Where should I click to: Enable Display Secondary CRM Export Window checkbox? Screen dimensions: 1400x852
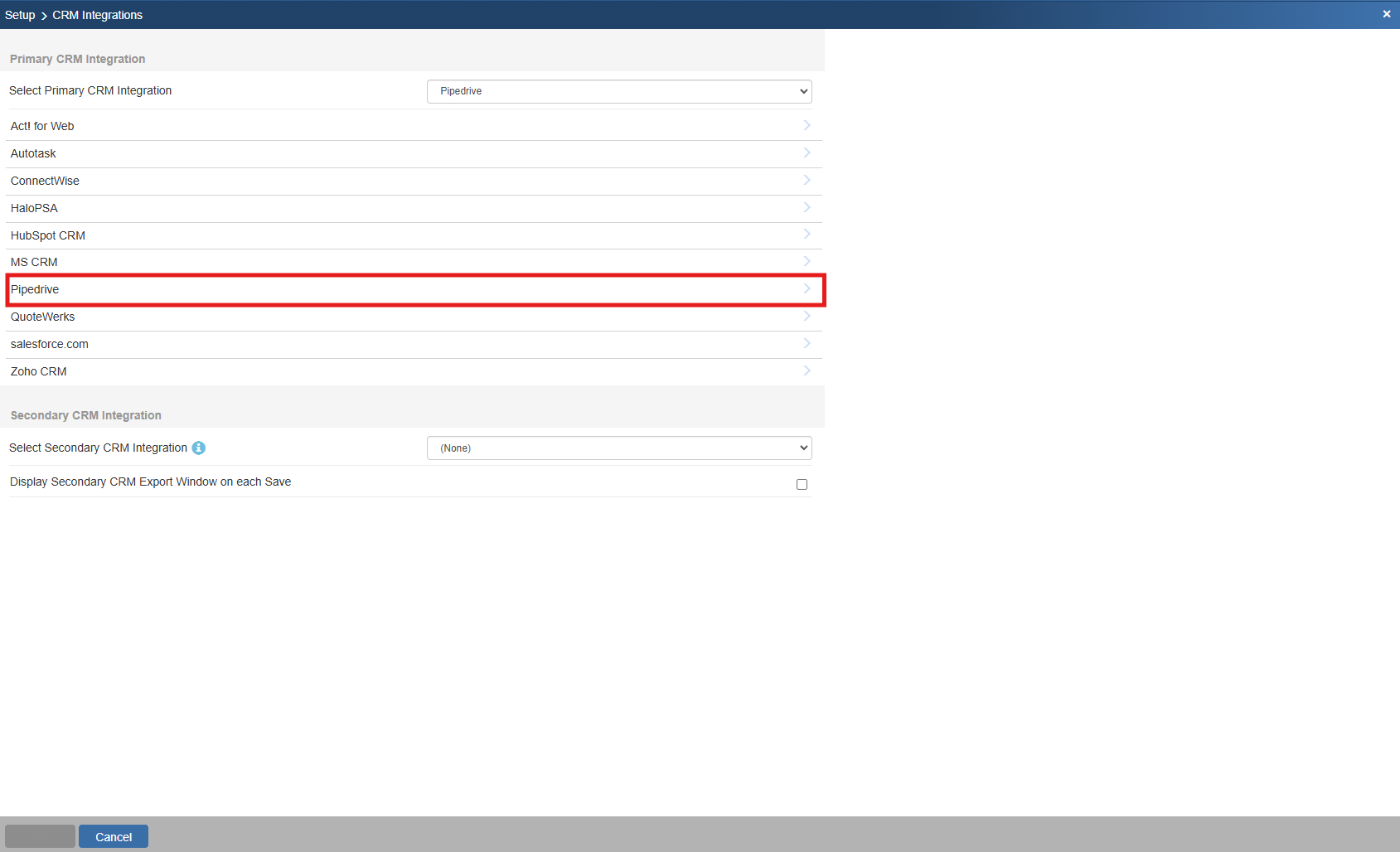(802, 485)
